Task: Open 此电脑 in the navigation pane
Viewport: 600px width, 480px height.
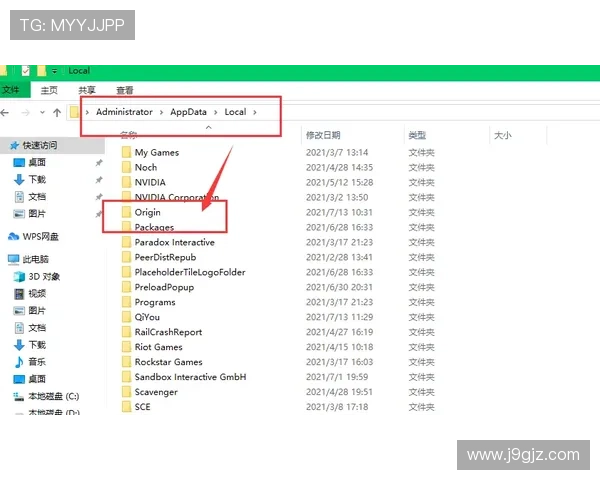Action: [x=37, y=259]
